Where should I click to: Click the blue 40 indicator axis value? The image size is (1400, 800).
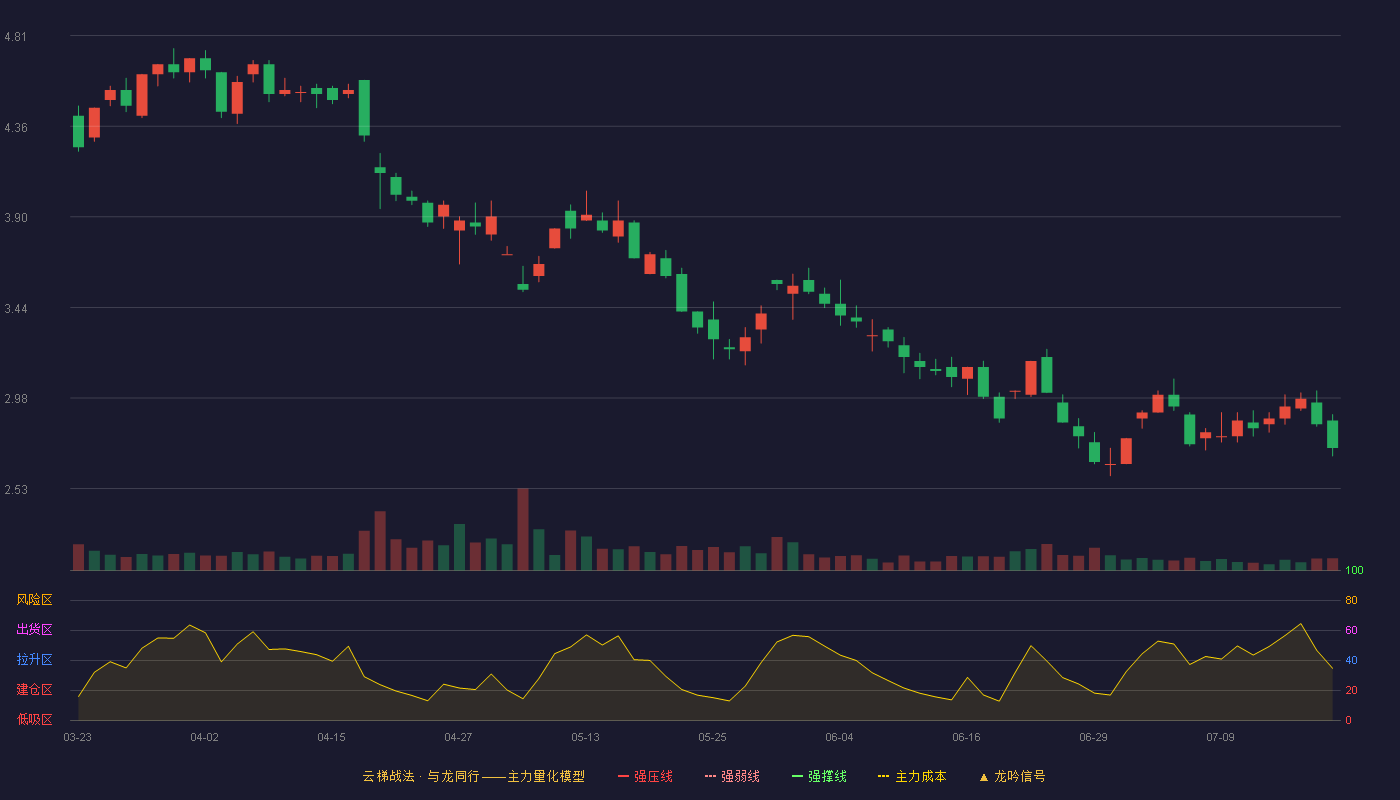pyautogui.click(x=1351, y=660)
